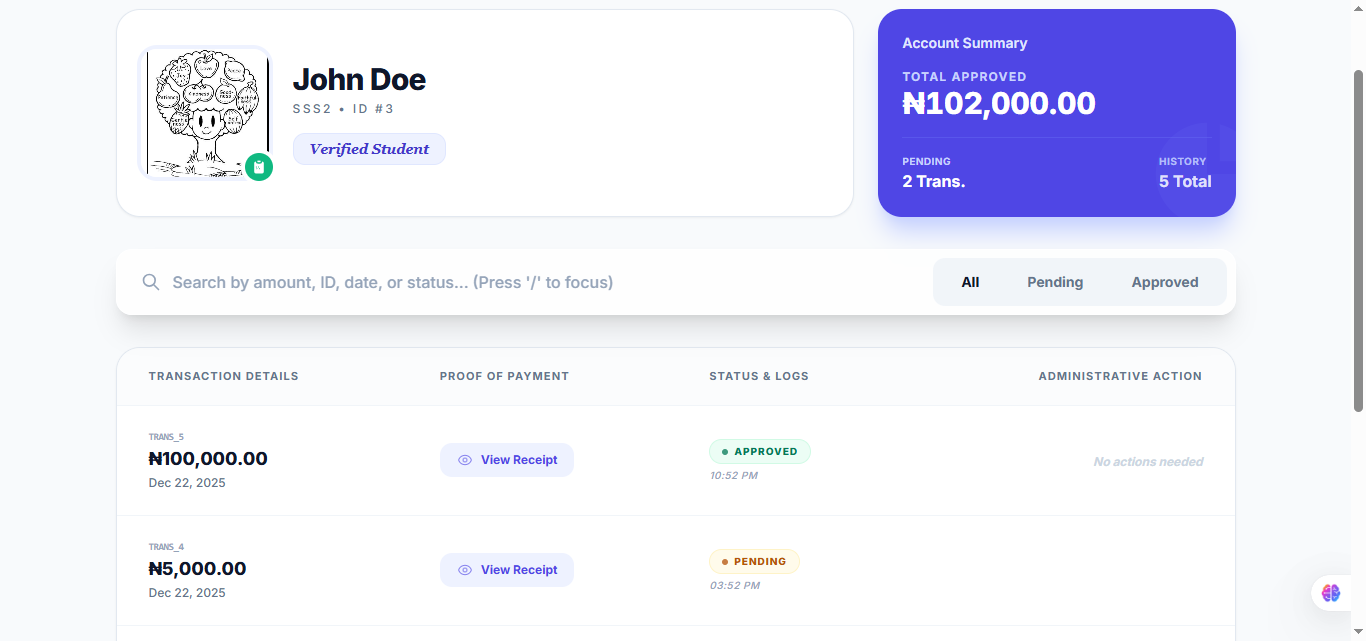Click the Administrative Action column header

tap(1120, 376)
